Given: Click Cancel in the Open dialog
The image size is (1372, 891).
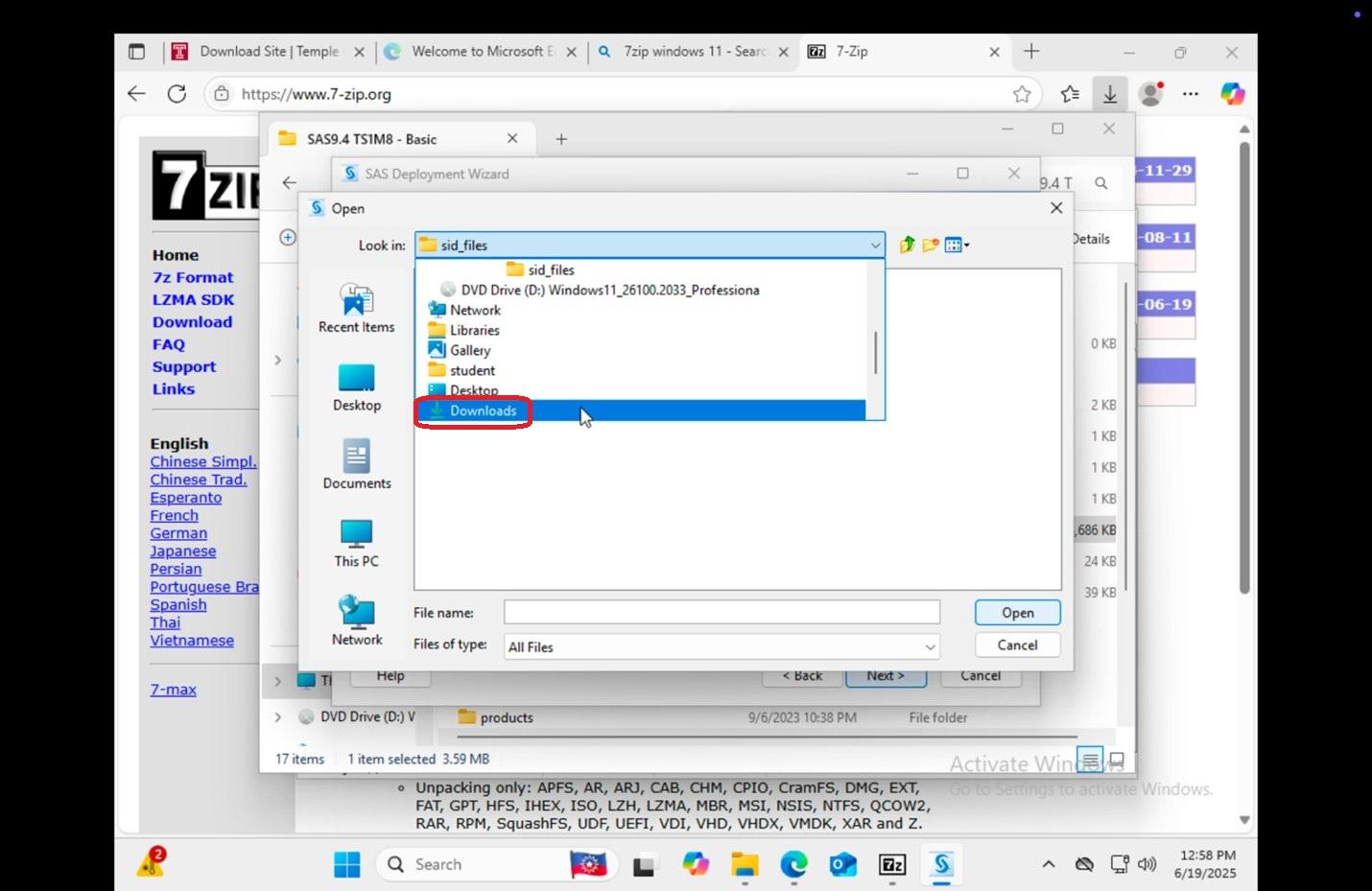Looking at the screenshot, I should click(1017, 645).
